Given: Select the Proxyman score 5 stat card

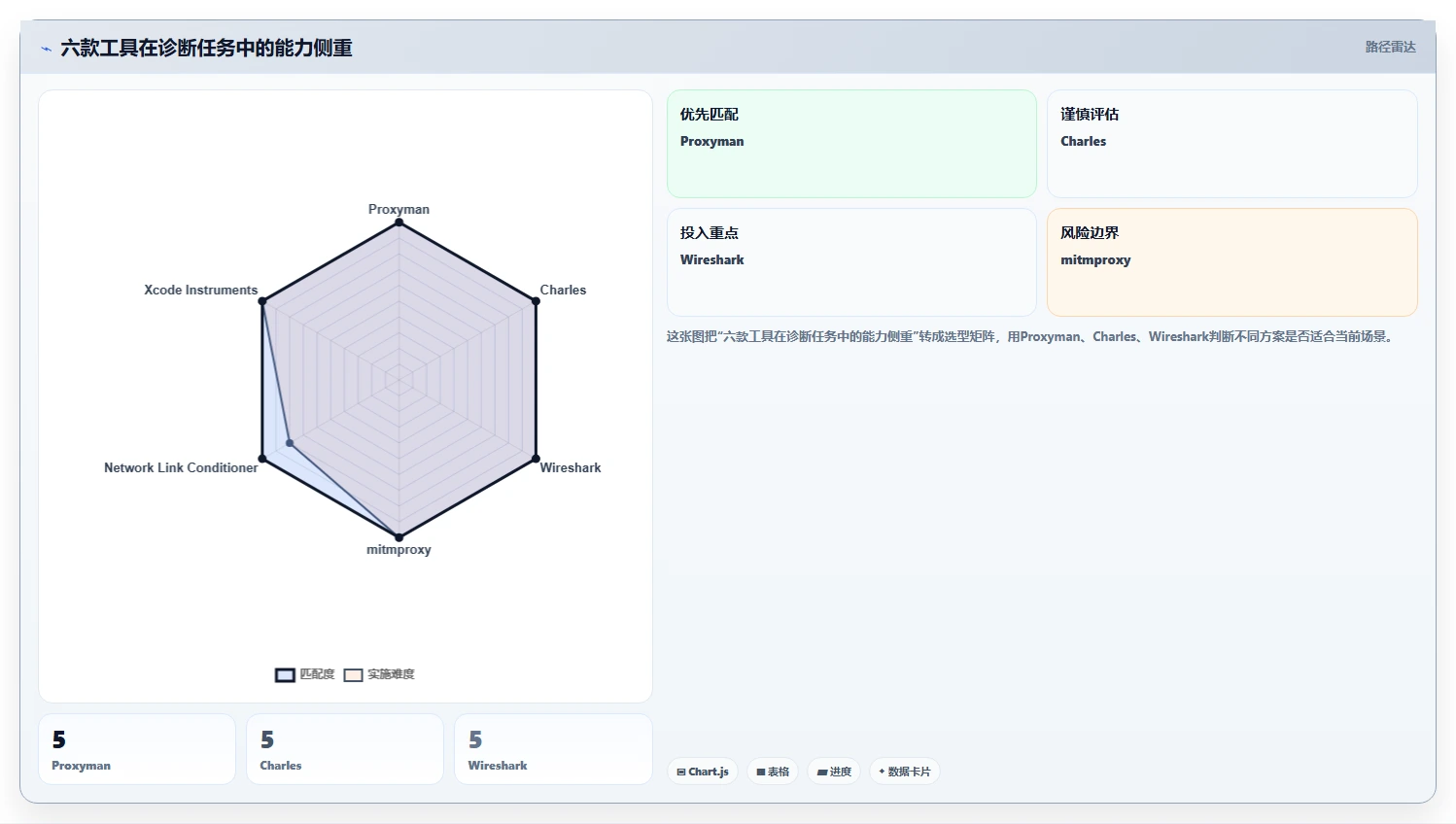Looking at the screenshot, I should [137, 749].
